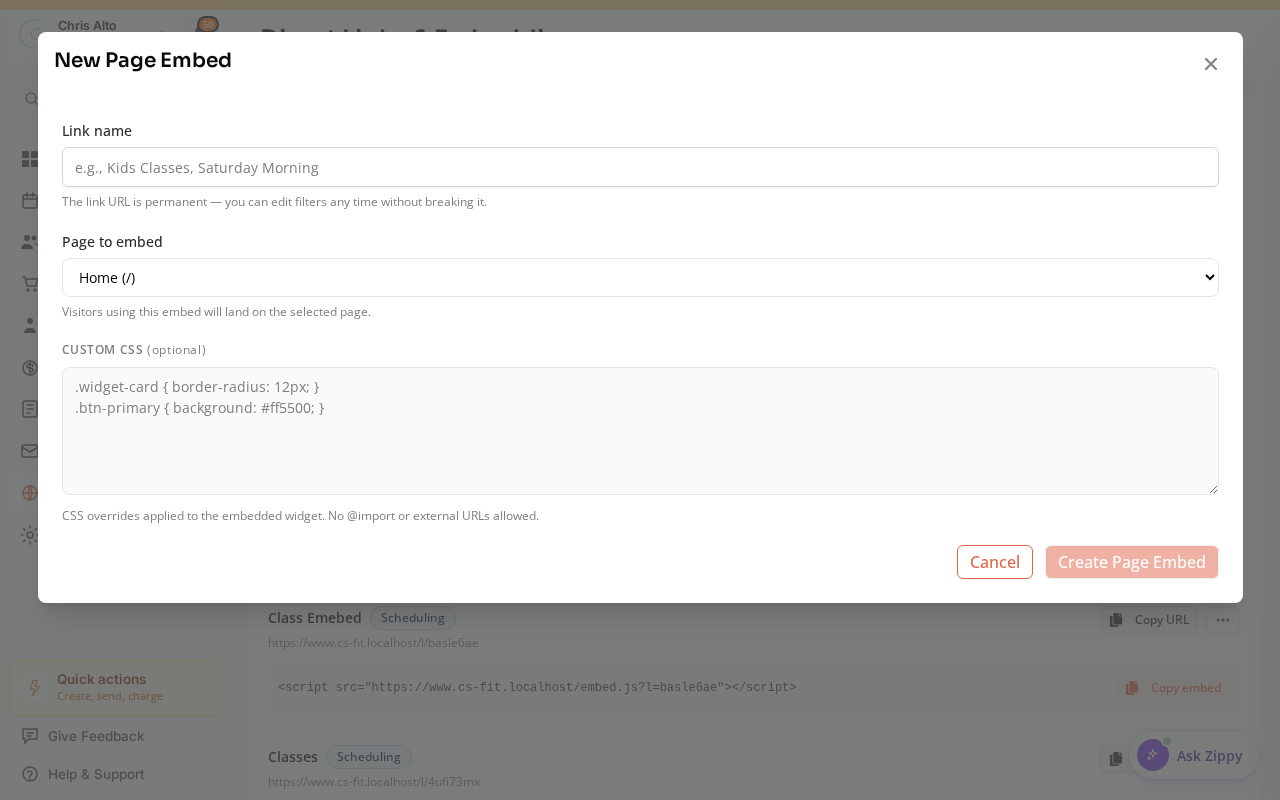Image resolution: width=1280 pixels, height=800 pixels.
Task: Click the 4ufi73mx link URL text
Action: pyautogui.click(x=374, y=782)
